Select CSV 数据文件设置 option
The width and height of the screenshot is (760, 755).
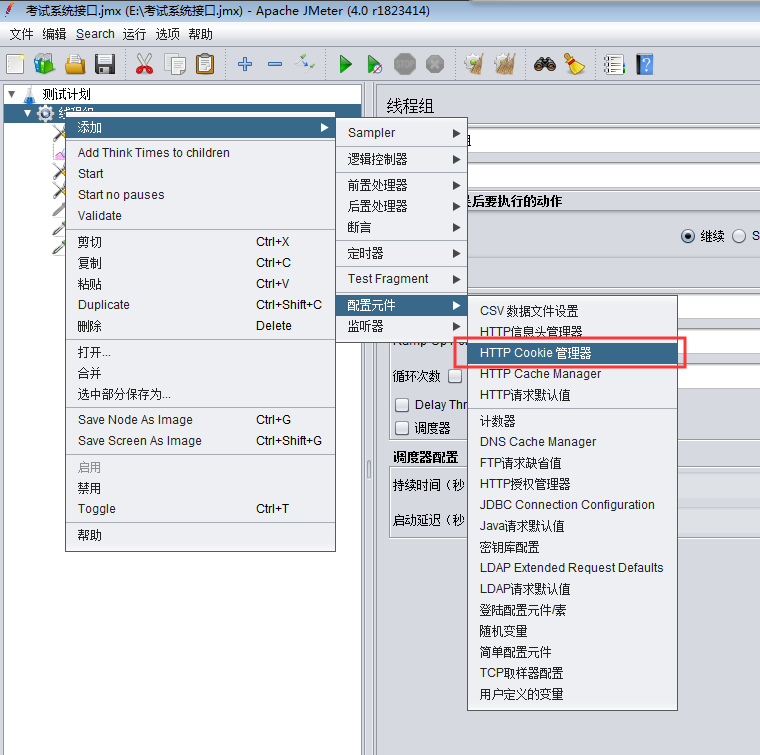[x=572, y=311]
